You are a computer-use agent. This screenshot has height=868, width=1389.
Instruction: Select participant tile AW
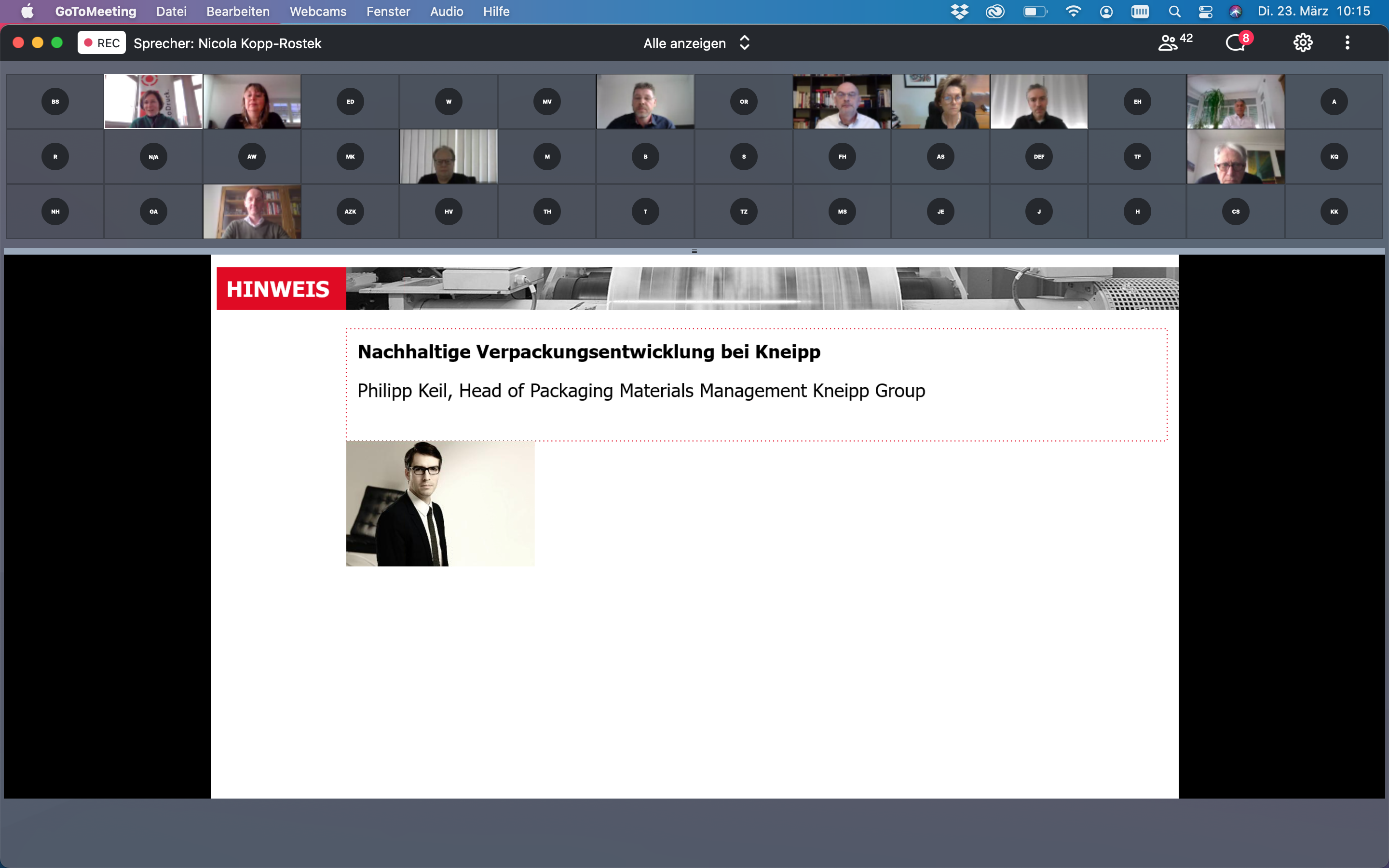[252, 157]
